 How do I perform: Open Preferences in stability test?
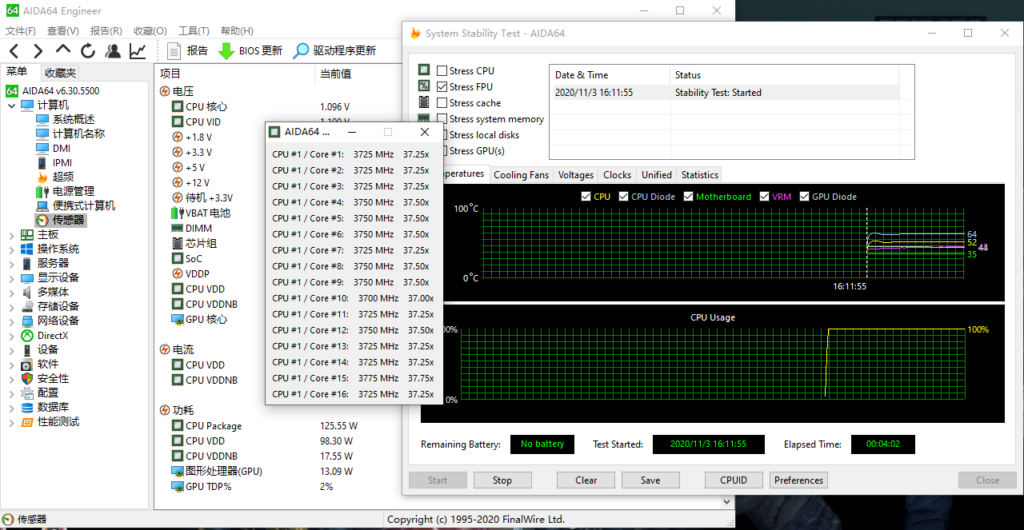coord(799,480)
